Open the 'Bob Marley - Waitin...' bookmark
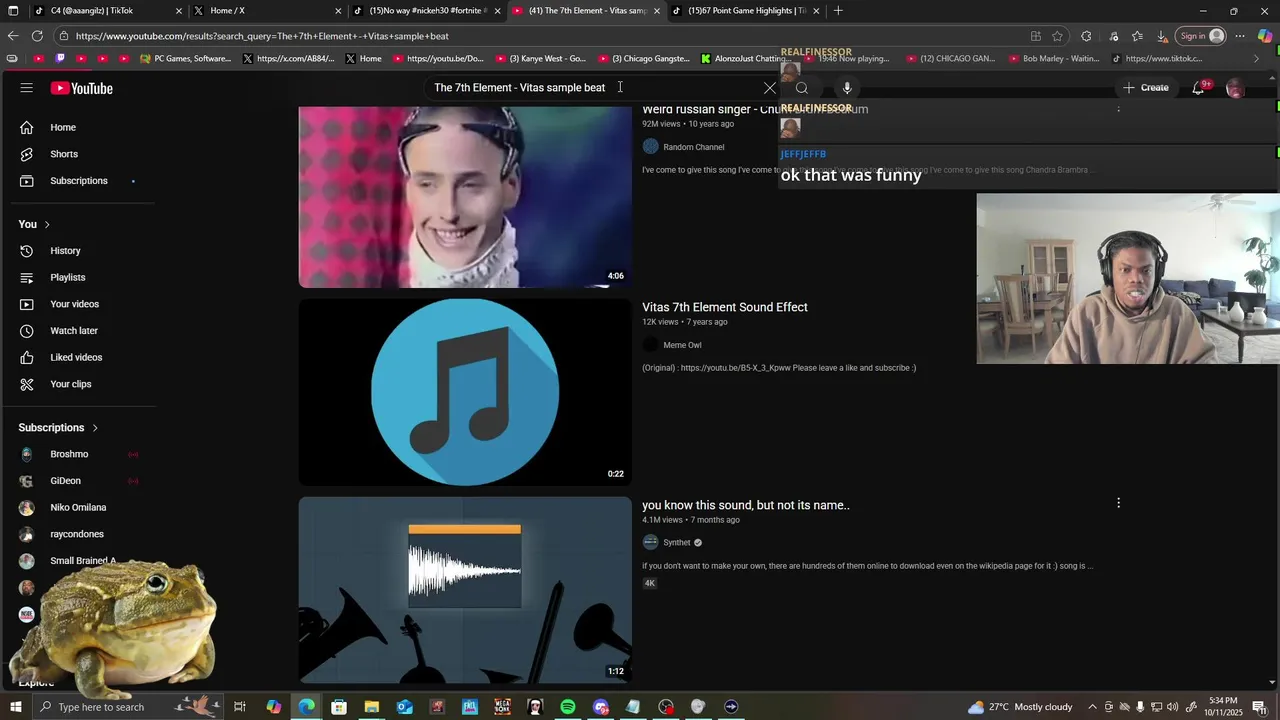Viewport: 1280px width, 720px height. [1054, 59]
